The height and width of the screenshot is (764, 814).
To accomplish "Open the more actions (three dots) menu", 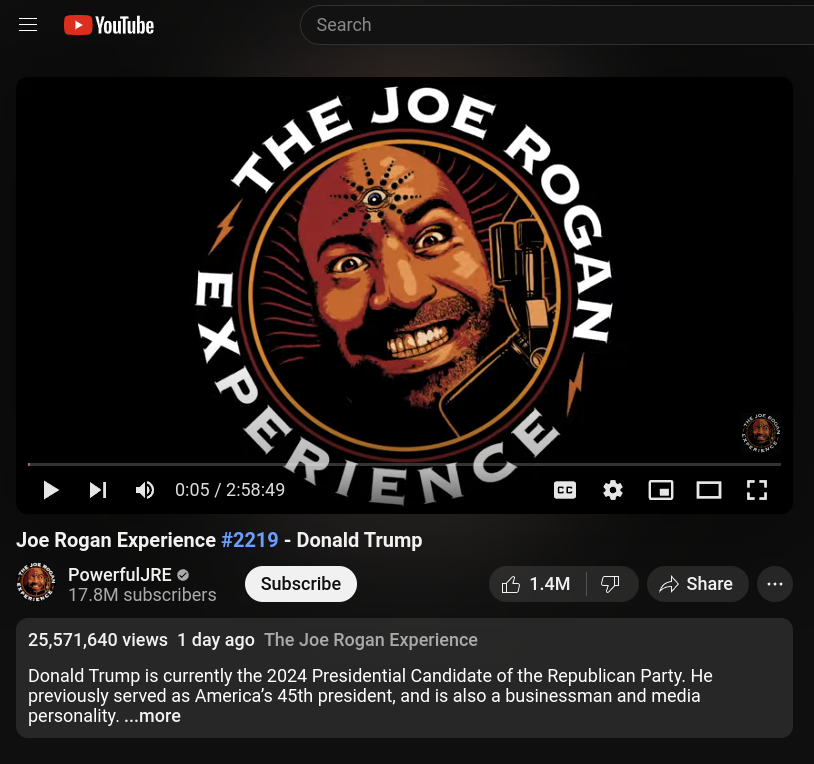I will (x=775, y=584).
